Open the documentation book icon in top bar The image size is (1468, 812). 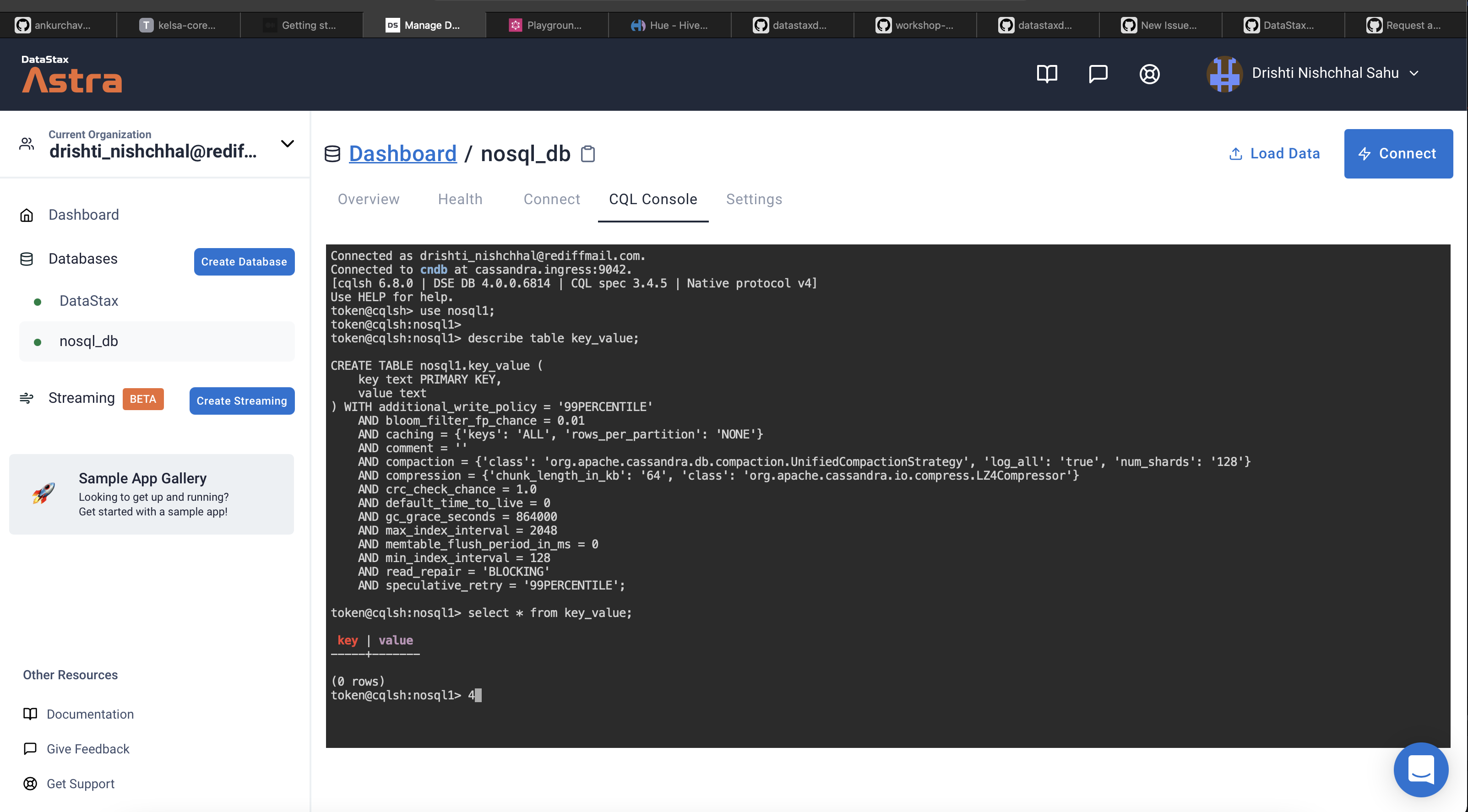[x=1048, y=74]
